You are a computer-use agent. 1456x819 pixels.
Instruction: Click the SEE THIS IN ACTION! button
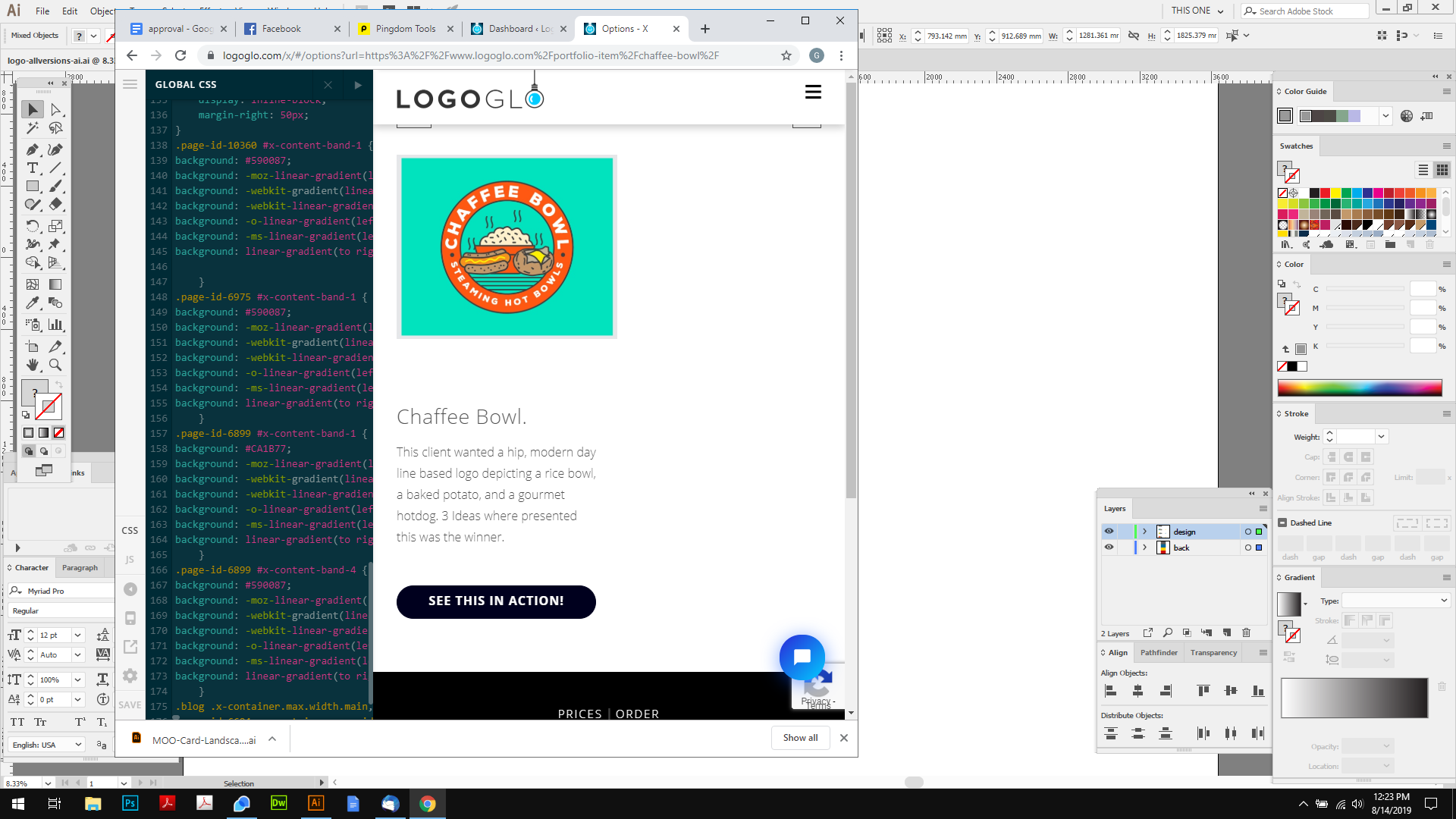point(496,601)
